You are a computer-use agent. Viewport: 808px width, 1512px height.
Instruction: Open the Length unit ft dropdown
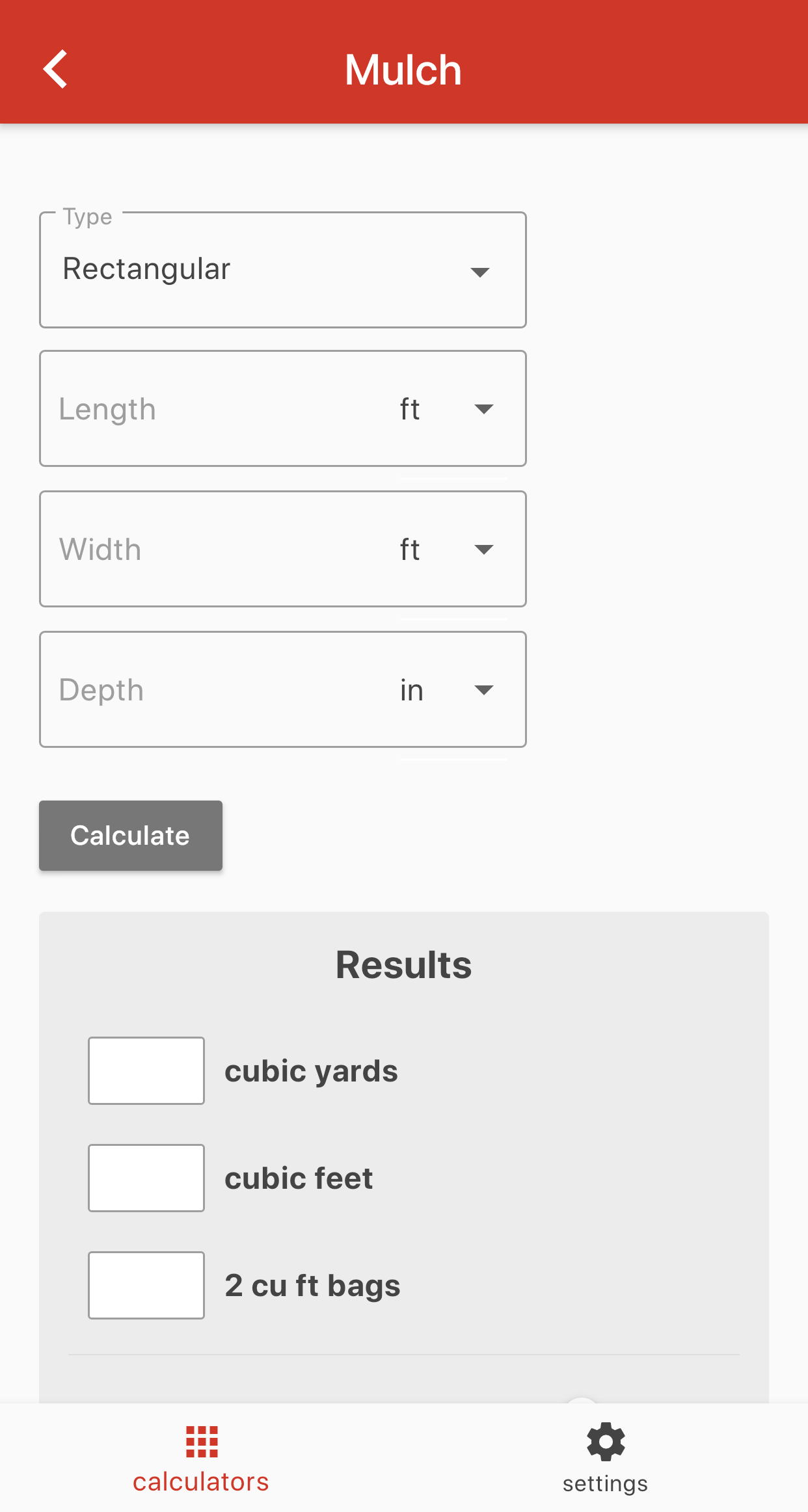click(453, 409)
